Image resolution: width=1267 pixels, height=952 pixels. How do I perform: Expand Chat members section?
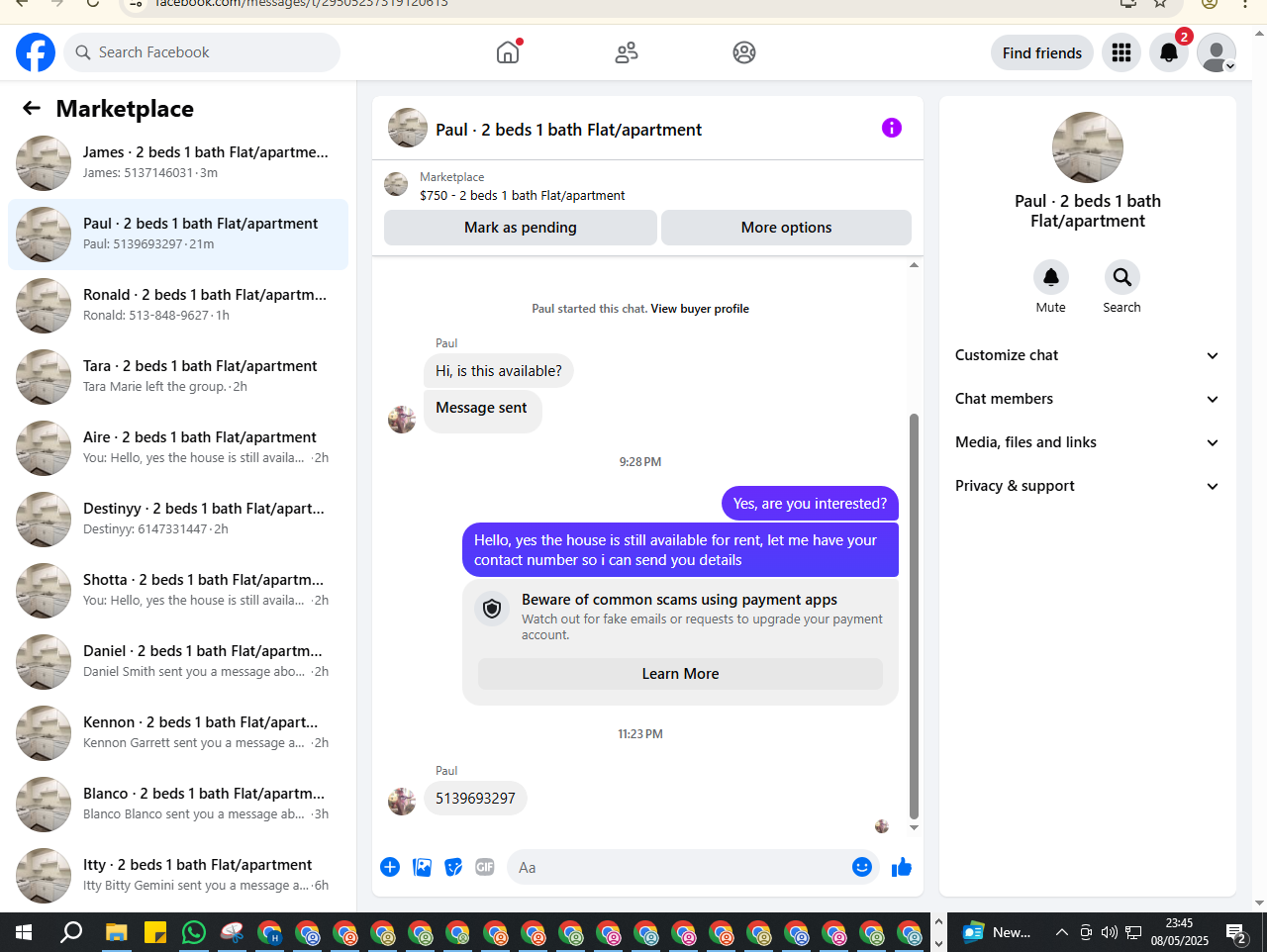coord(1088,399)
